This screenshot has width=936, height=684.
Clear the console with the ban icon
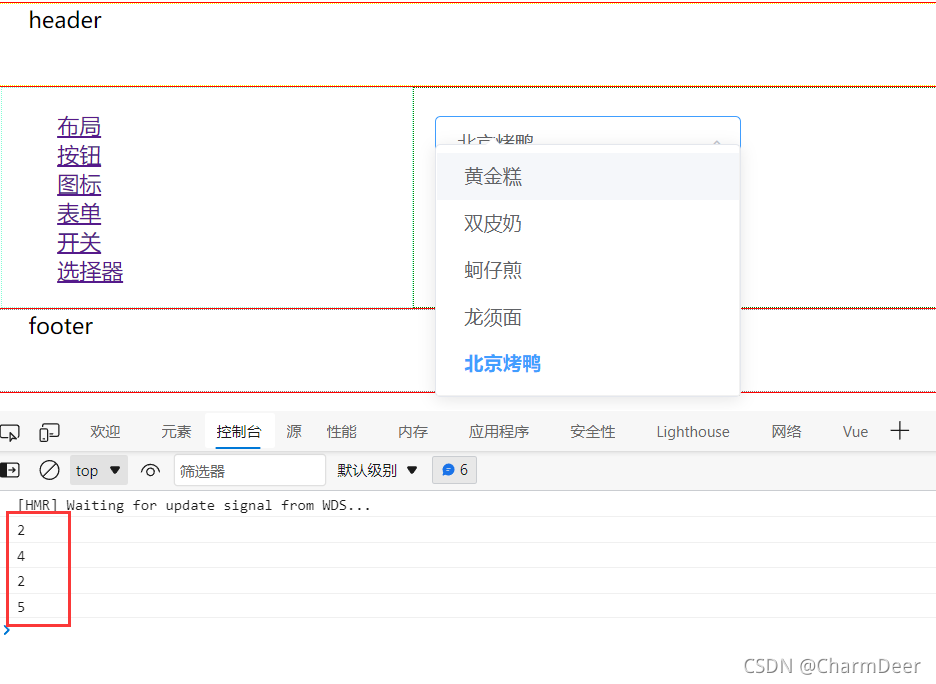pos(49,470)
